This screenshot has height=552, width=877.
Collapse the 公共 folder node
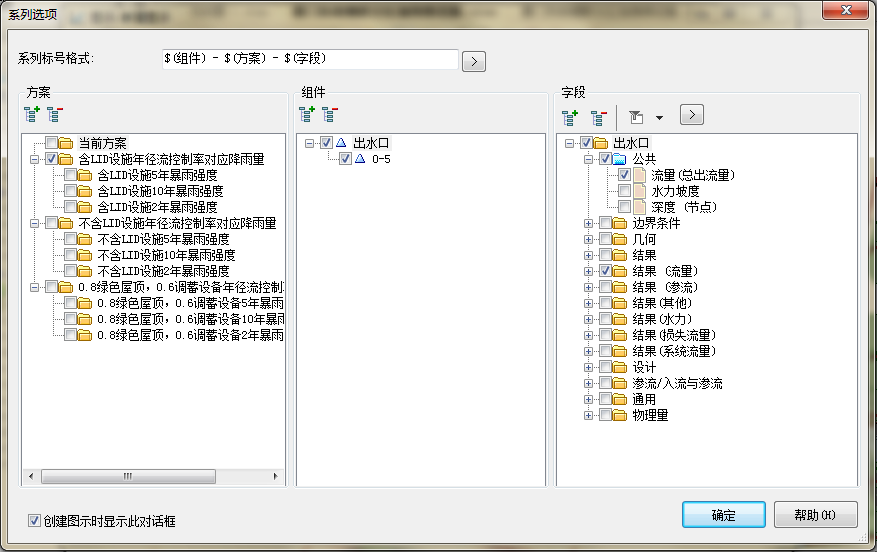coord(588,159)
